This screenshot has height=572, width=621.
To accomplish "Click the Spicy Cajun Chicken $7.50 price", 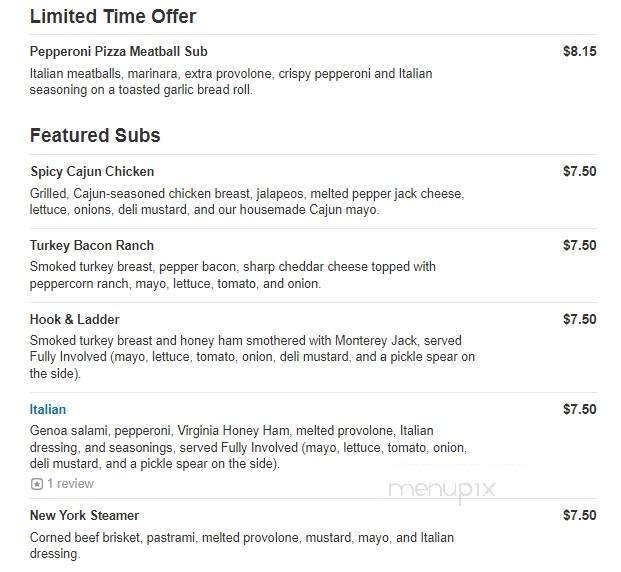I will coord(579,171).
